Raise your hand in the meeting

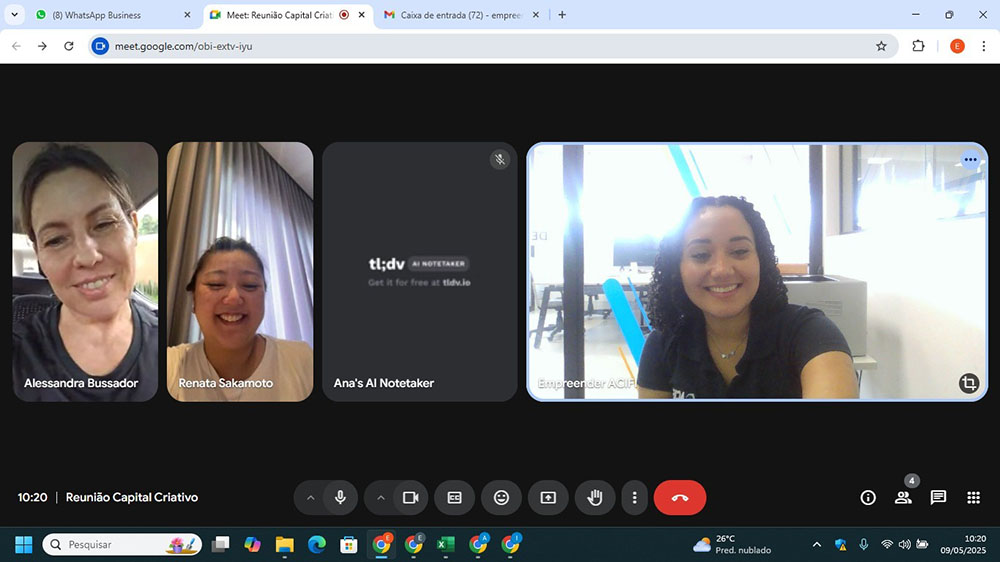click(595, 497)
